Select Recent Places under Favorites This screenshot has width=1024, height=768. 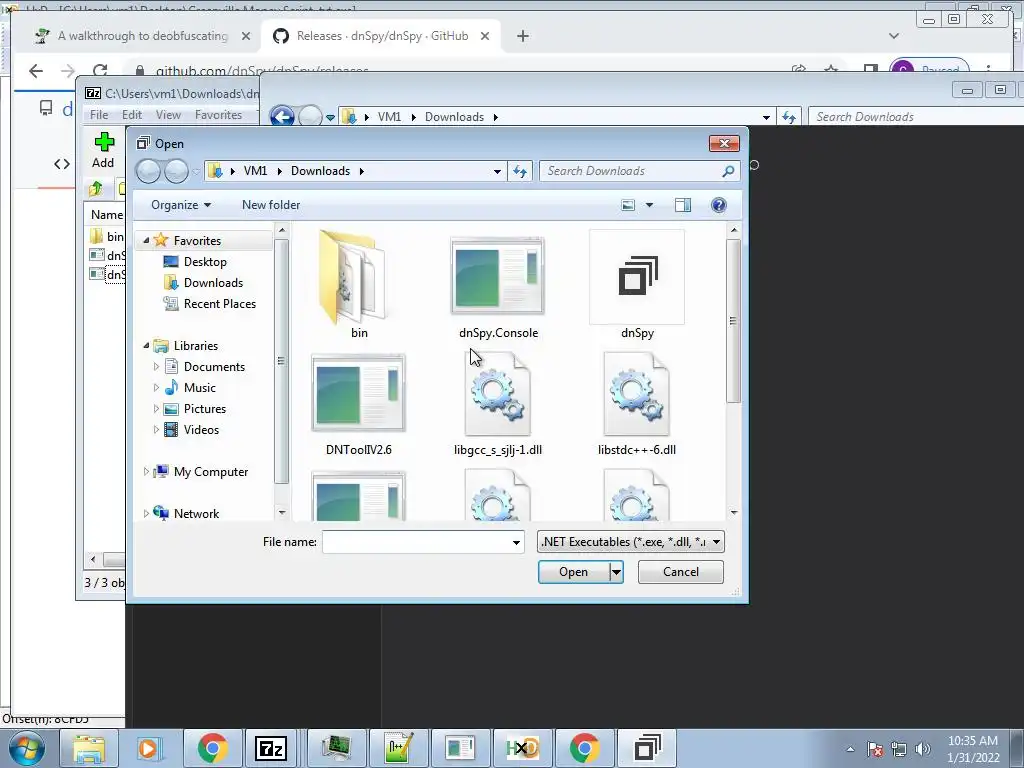coord(219,304)
